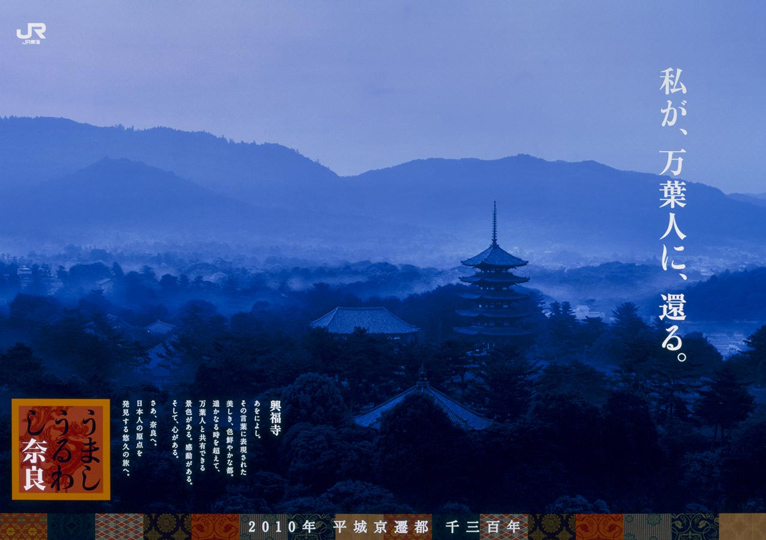Click the 千三百年 text in bottom banner

coord(476,526)
